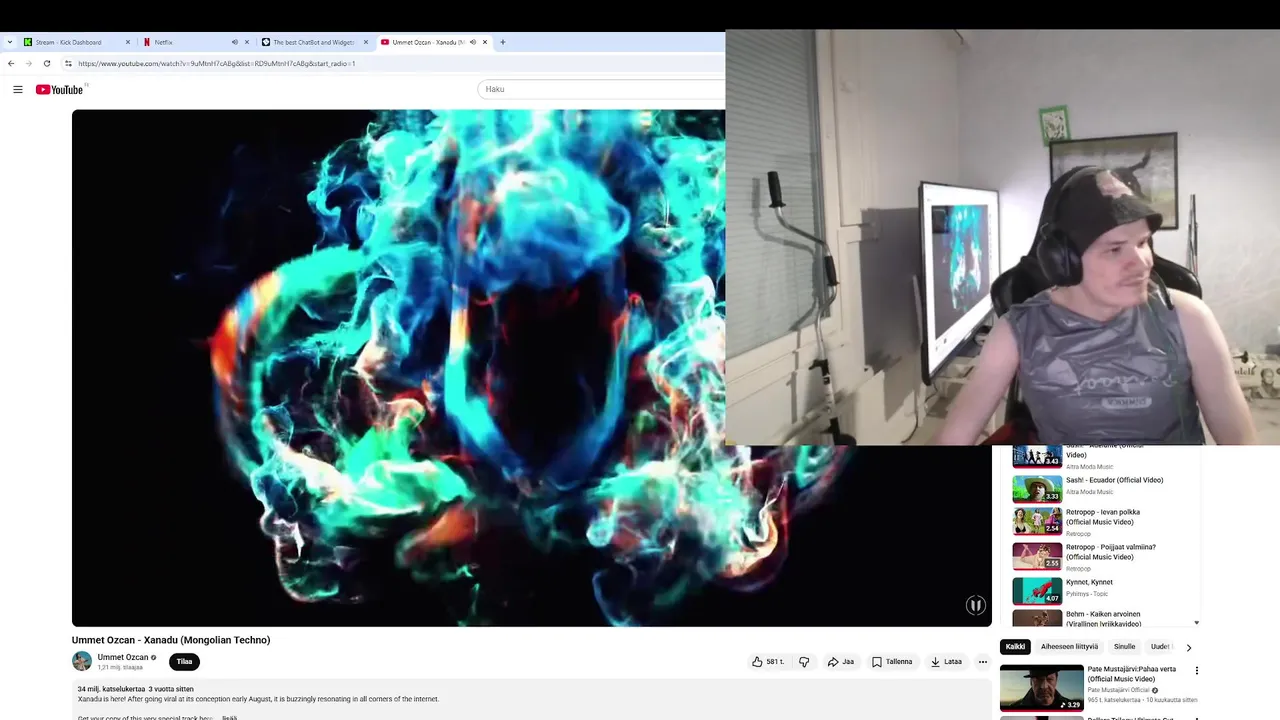Open more actions three-dot menu under video
The width and height of the screenshot is (1280, 720).
point(982,661)
